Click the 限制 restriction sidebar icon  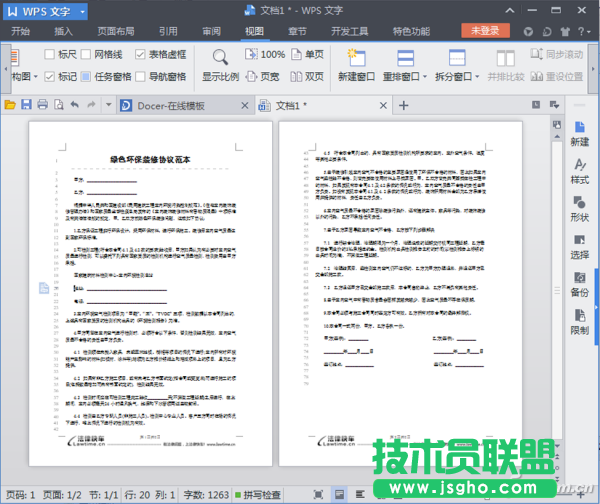(579, 319)
